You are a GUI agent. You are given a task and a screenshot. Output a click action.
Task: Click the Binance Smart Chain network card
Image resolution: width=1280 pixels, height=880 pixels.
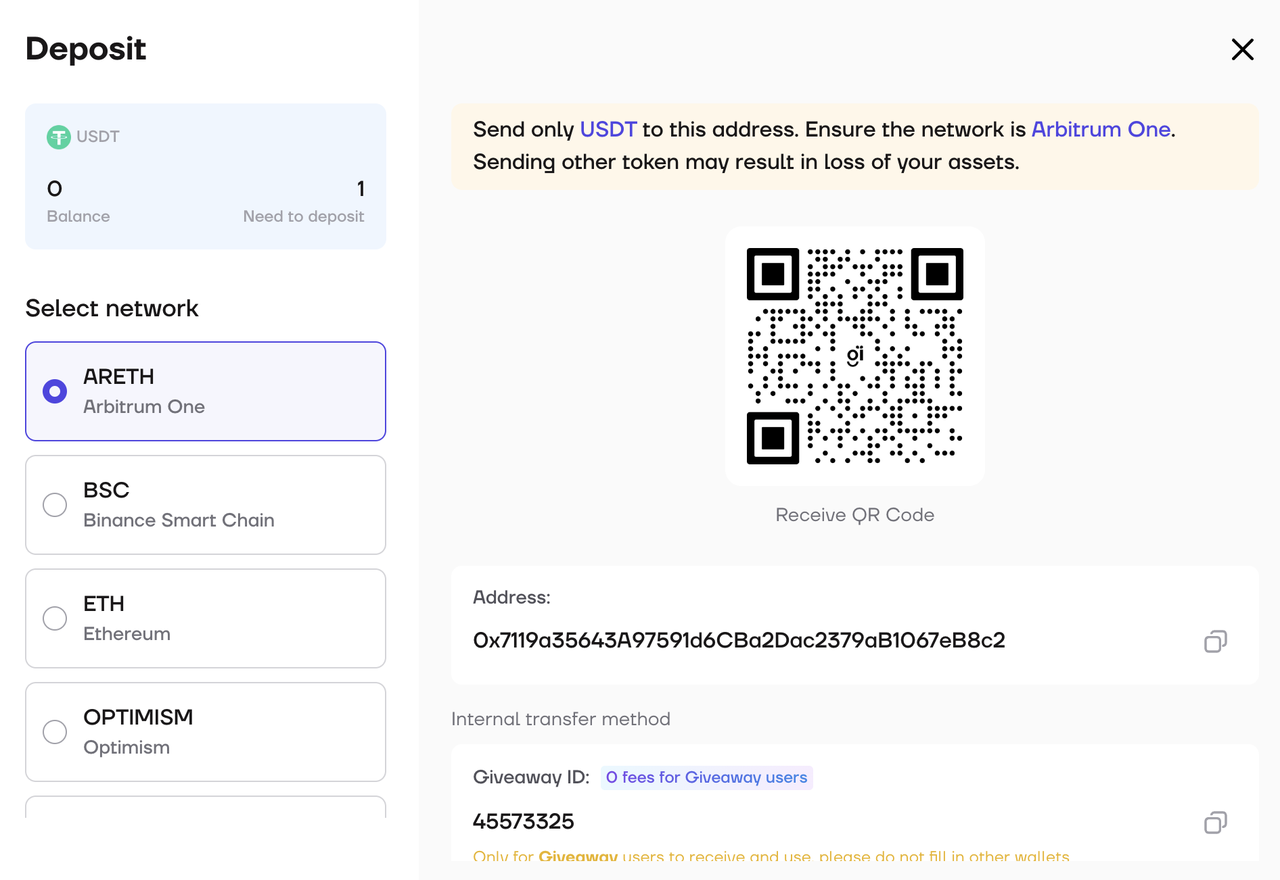(205, 505)
